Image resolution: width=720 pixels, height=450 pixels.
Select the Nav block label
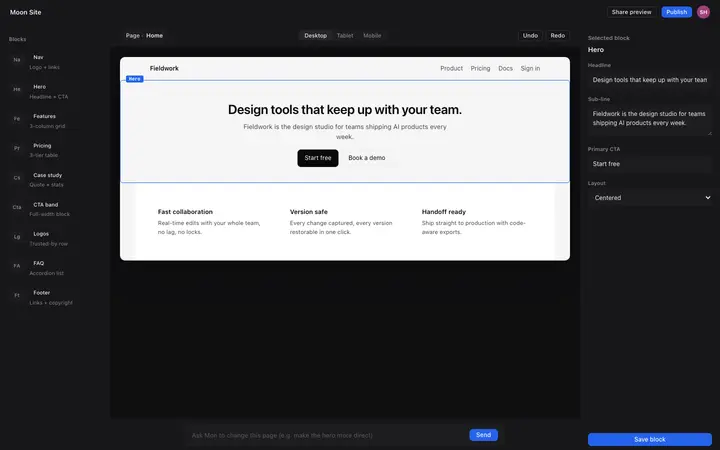tap(38, 57)
